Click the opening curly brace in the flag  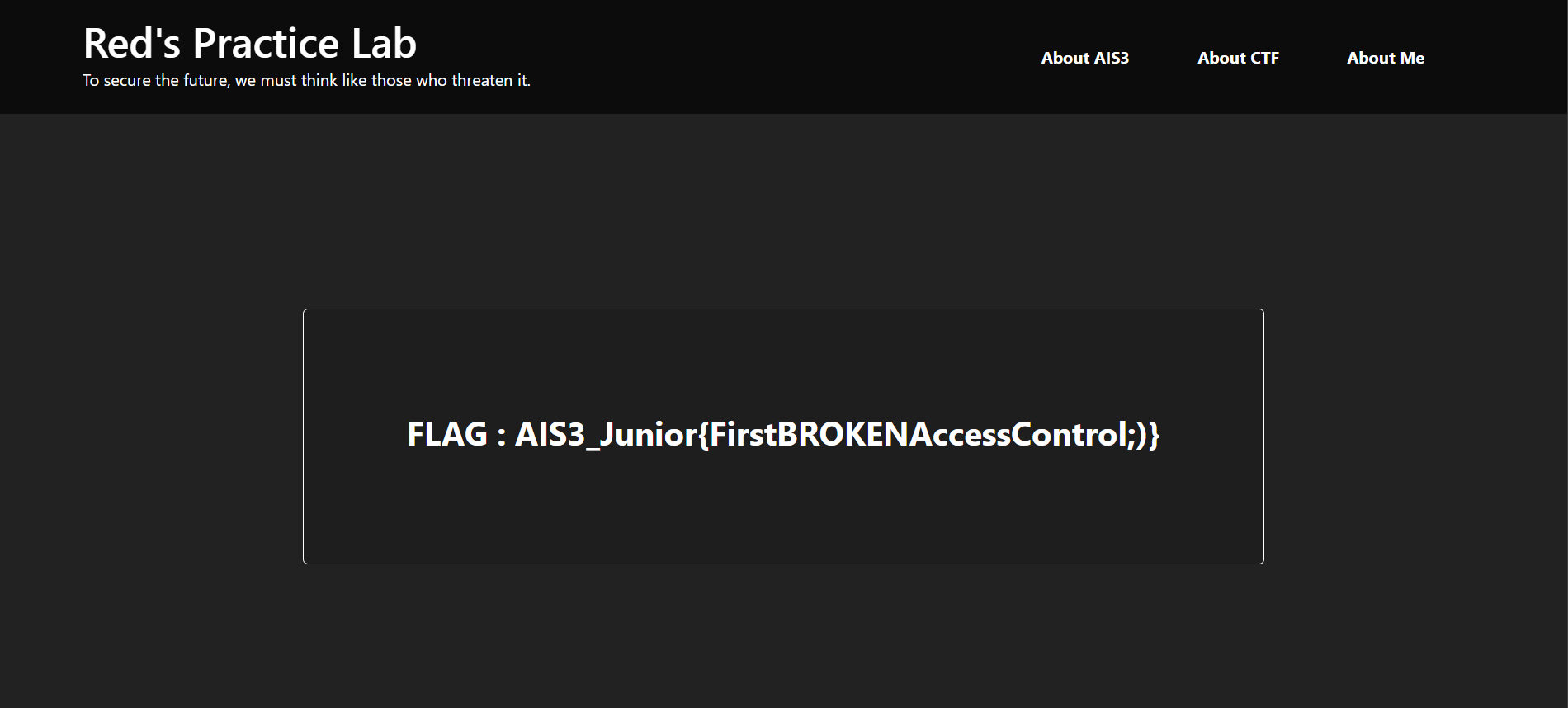(703, 435)
